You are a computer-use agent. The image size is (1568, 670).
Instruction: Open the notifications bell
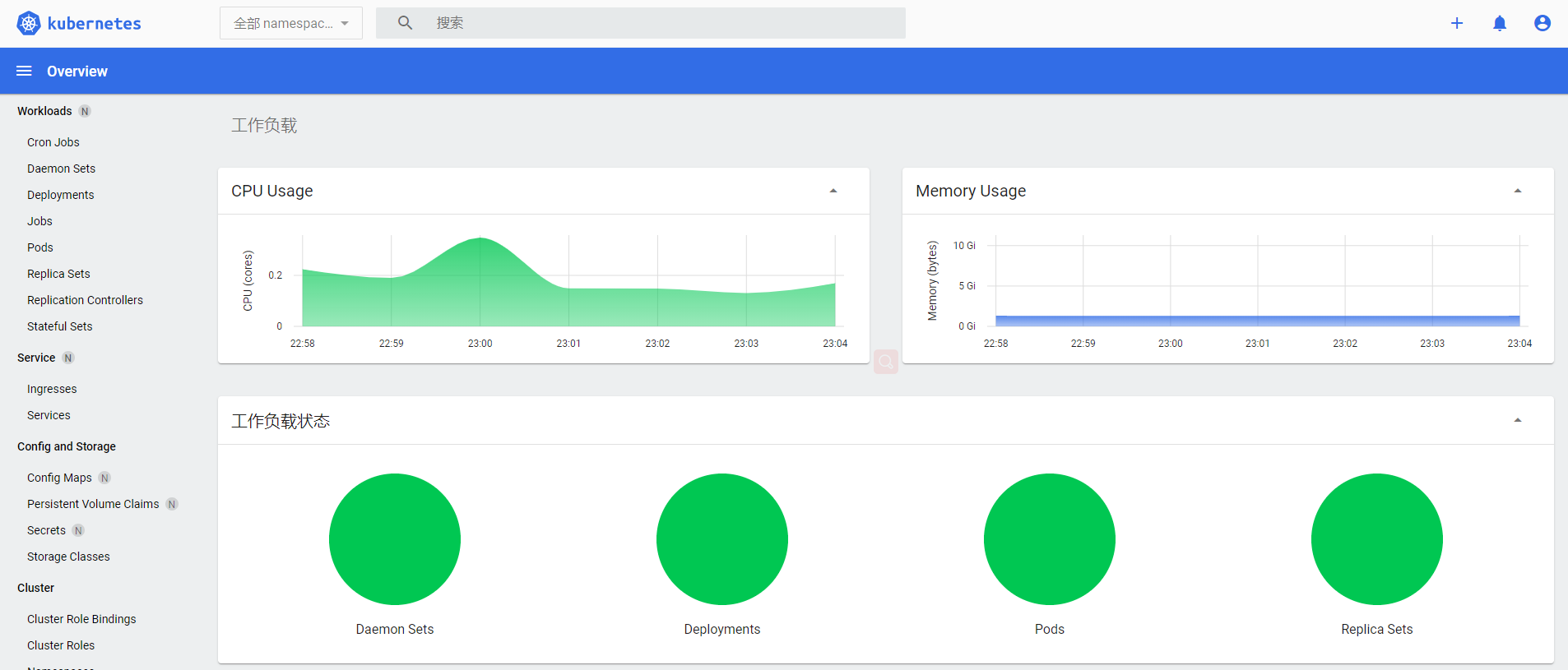(x=1500, y=23)
